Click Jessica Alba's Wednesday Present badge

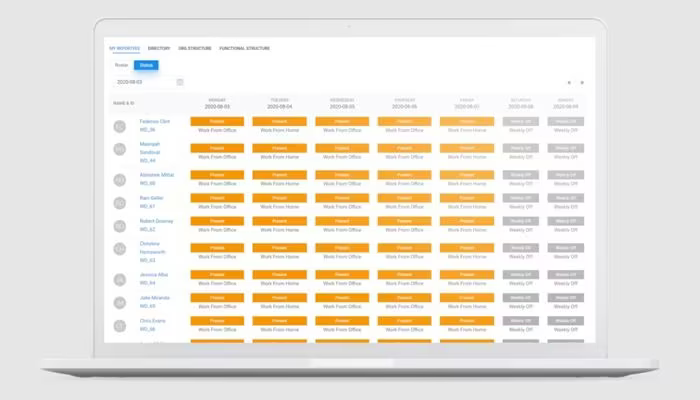(x=342, y=275)
